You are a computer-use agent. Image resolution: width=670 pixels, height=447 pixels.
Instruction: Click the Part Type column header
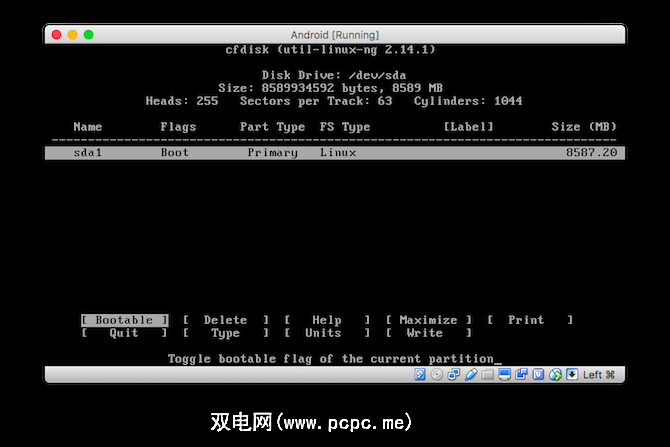[273, 127]
